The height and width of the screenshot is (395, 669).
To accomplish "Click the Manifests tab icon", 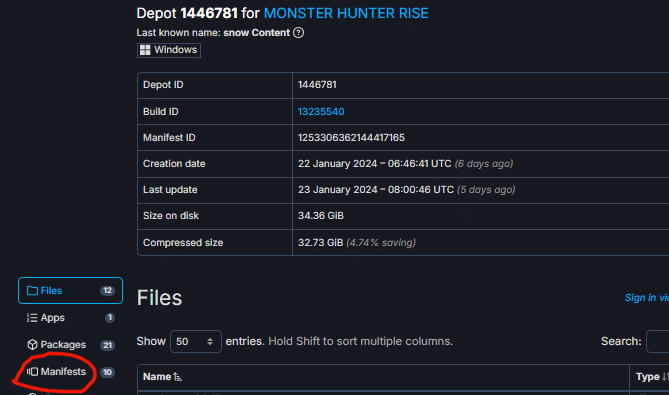I will tap(32, 372).
